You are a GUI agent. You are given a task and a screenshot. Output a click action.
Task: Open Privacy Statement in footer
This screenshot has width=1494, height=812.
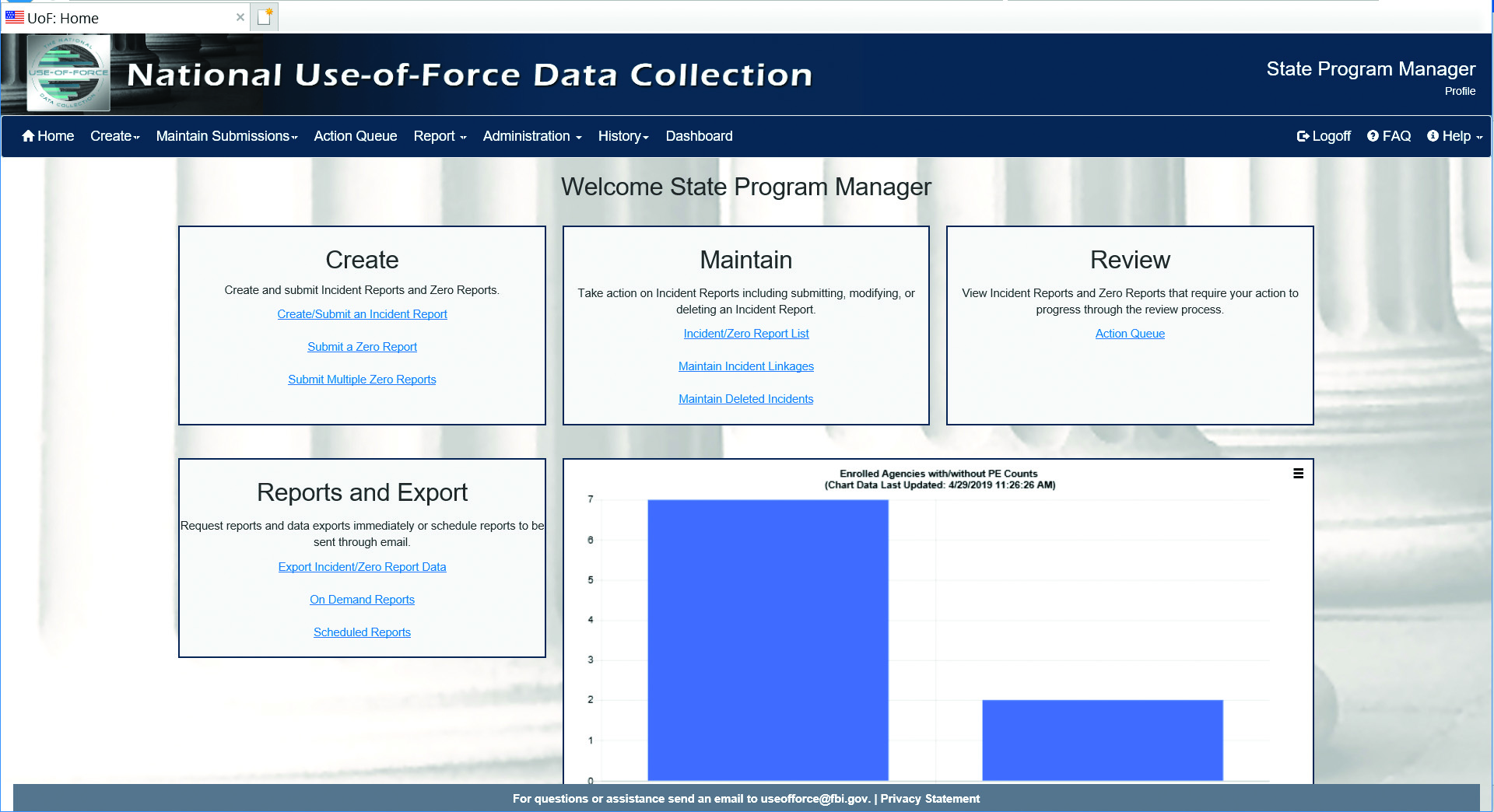click(930, 799)
